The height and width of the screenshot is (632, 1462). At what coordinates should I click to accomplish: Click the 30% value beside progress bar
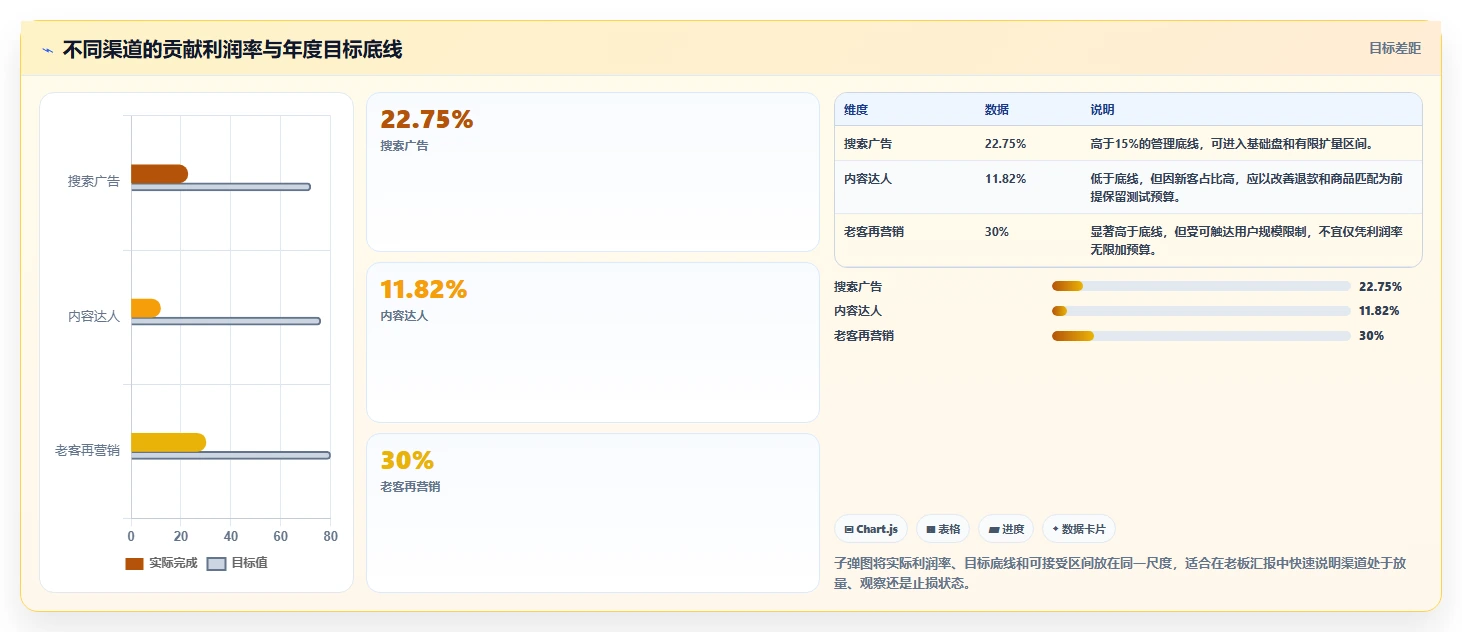tap(1372, 336)
